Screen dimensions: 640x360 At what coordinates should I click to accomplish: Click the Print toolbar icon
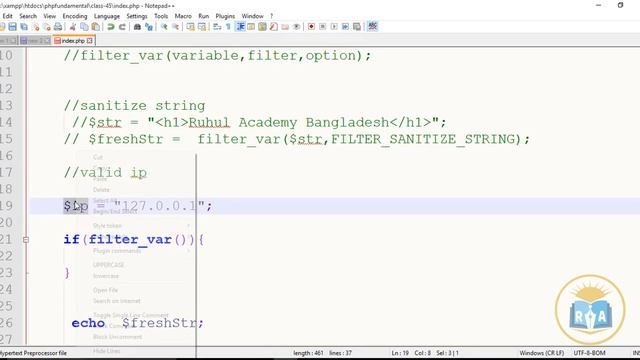pyautogui.click(x=58, y=27)
